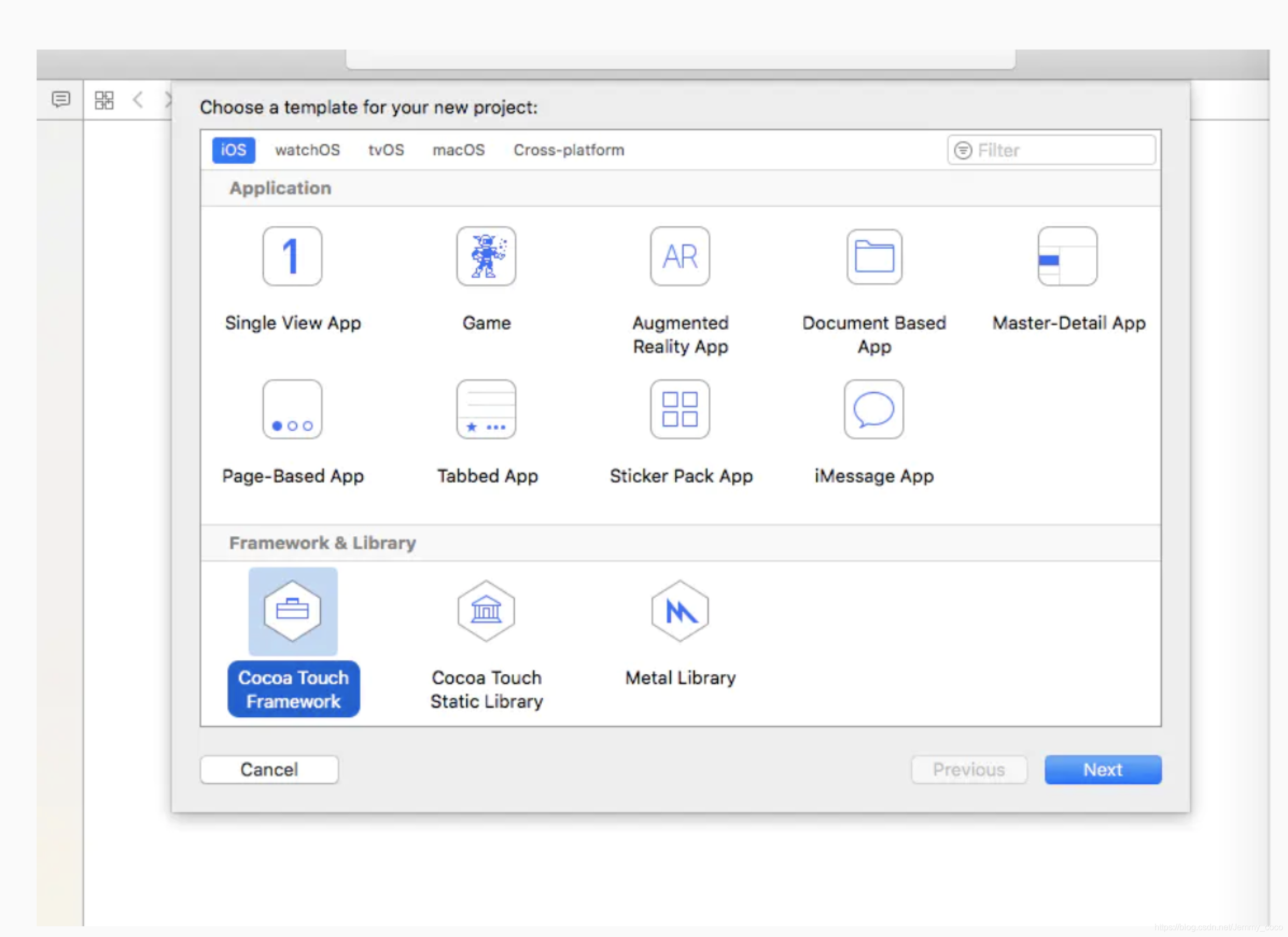Image resolution: width=1288 pixels, height=937 pixels.
Task: Pick the Cocoa Touch Static Library icon
Action: coord(486,611)
